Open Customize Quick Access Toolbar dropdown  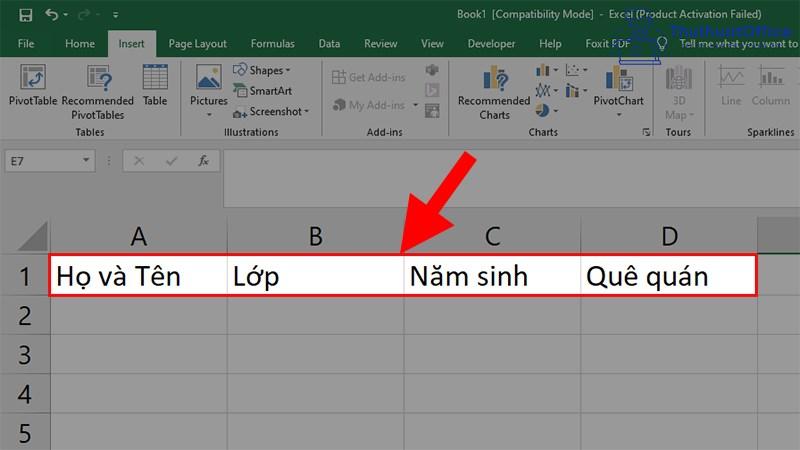(x=116, y=15)
